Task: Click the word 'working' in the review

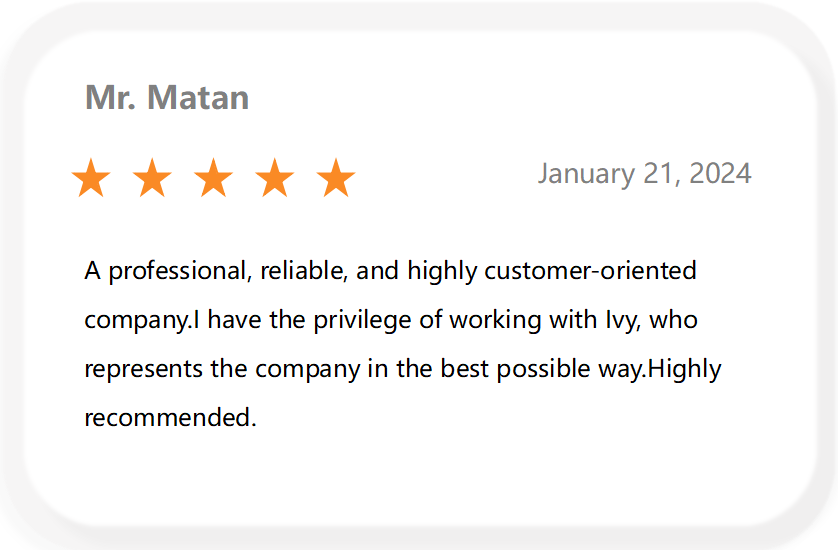Action: point(495,321)
